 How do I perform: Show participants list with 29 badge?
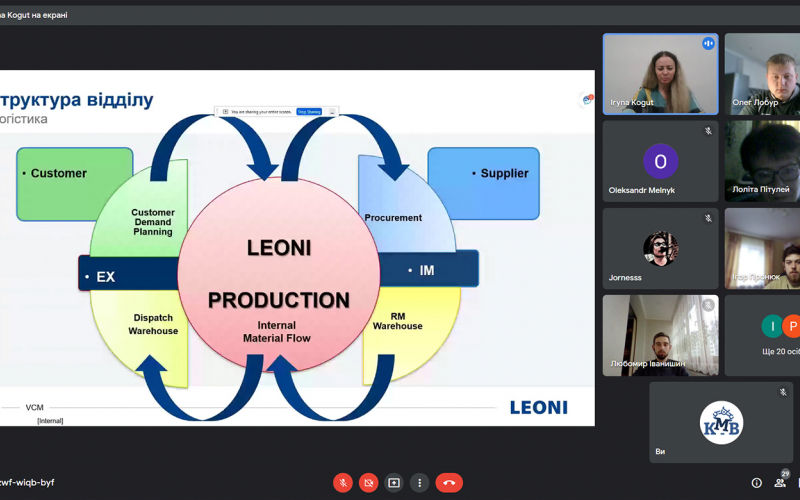781,481
